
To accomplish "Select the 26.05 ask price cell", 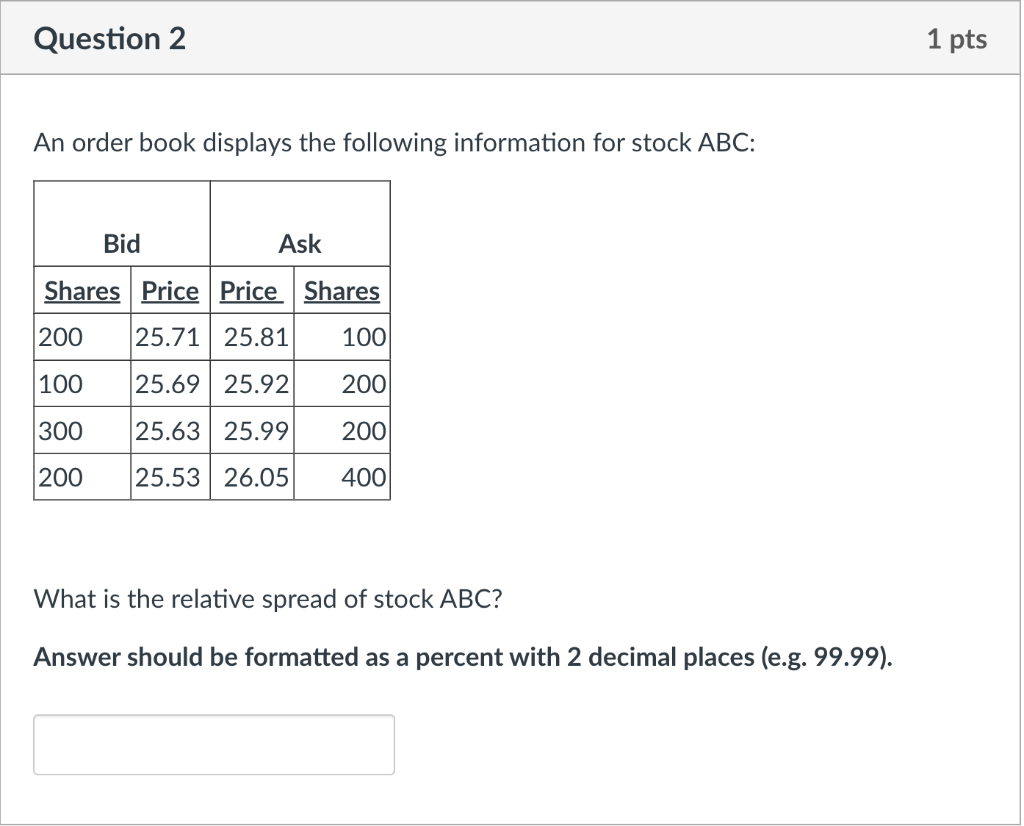I will (x=252, y=477).
